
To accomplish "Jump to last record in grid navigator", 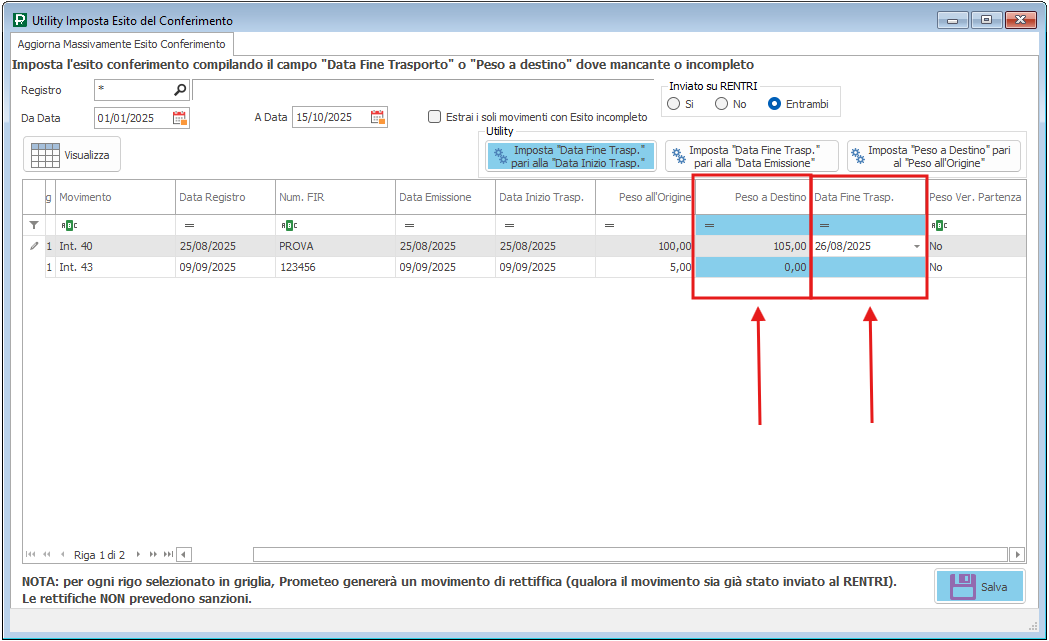I will (x=168, y=554).
